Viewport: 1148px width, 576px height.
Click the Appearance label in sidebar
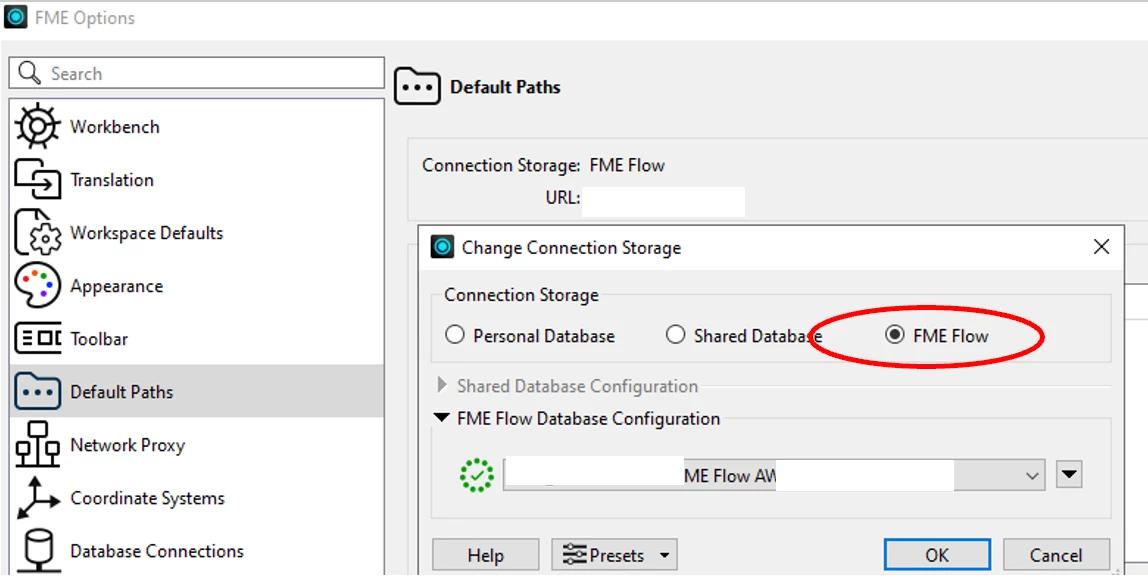(116, 286)
